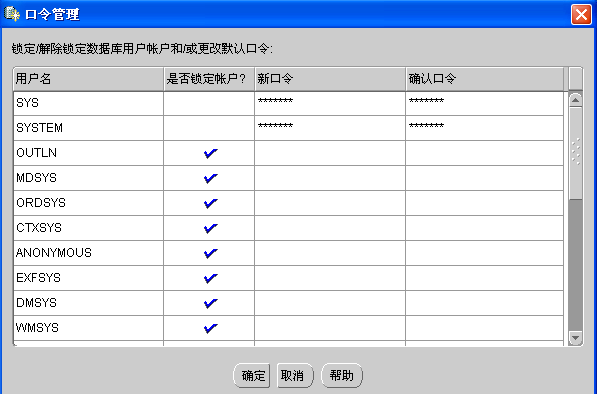
Task: Toggle the CTXSYS lock checkmark
Action: pyautogui.click(x=210, y=228)
